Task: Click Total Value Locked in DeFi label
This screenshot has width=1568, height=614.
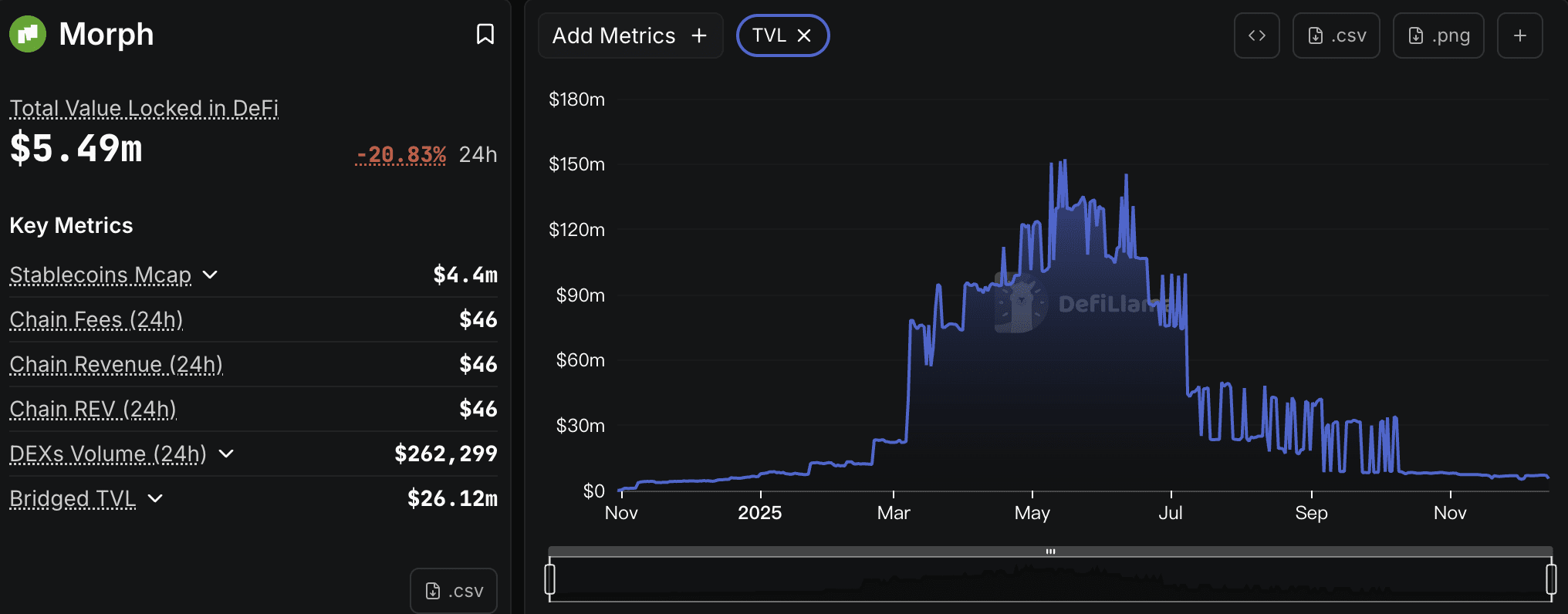Action: (144, 108)
